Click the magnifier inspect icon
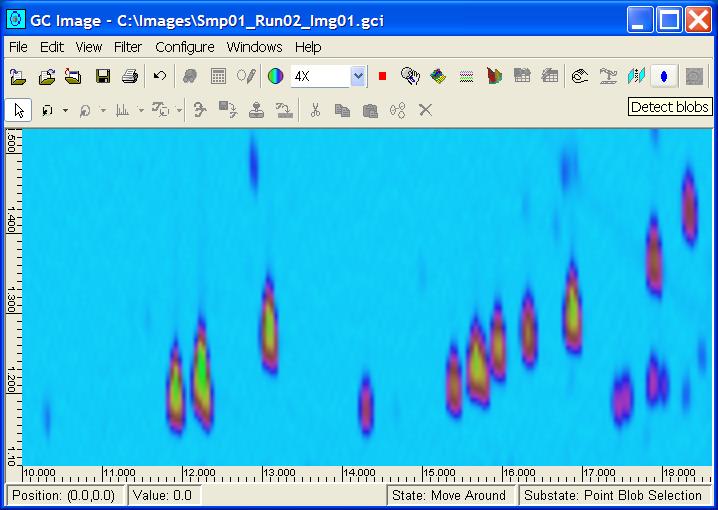The height and width of the screenshot is (510, 718). 409,76
